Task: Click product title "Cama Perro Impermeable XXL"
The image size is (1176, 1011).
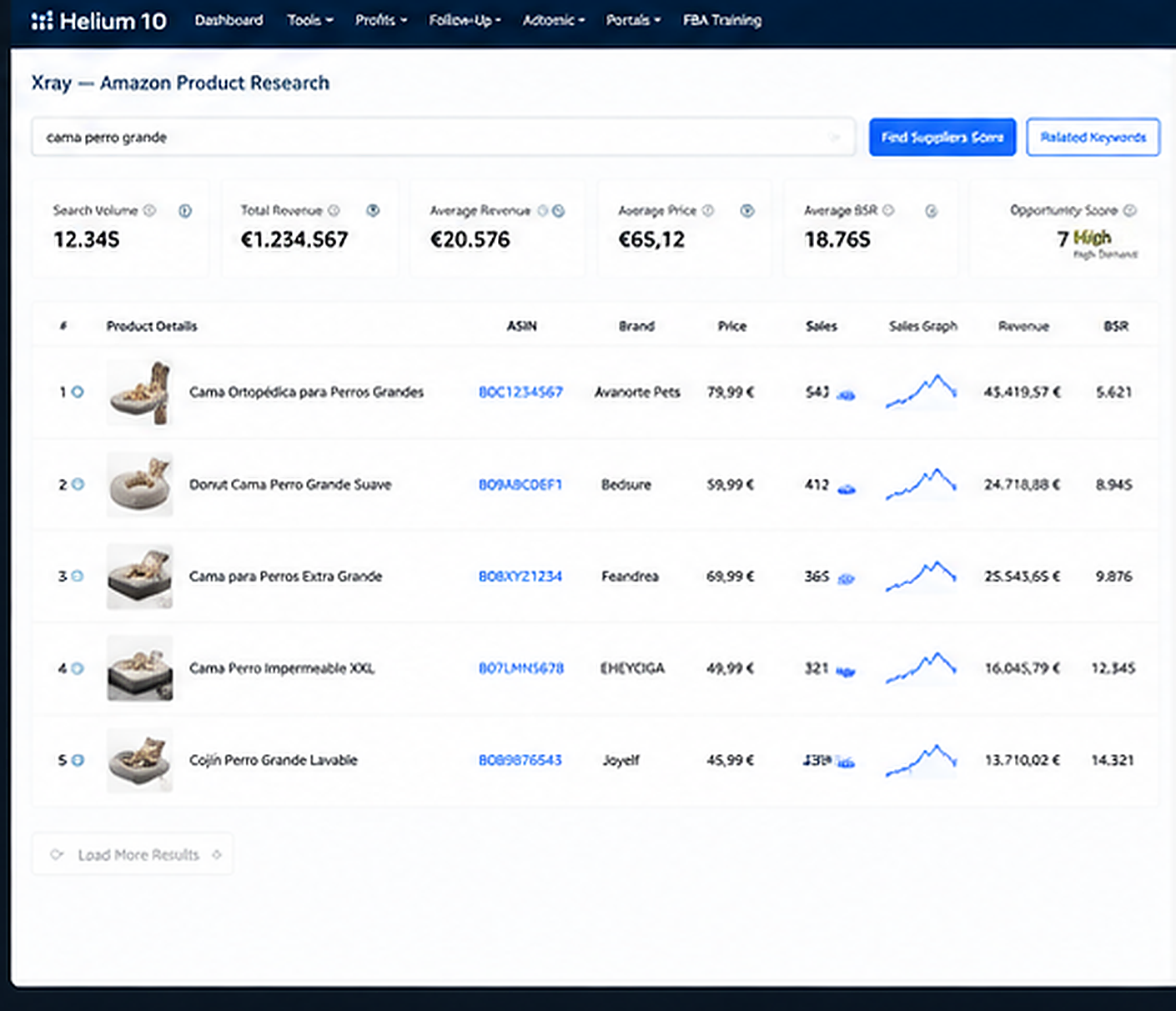Action: coord(282,668)
